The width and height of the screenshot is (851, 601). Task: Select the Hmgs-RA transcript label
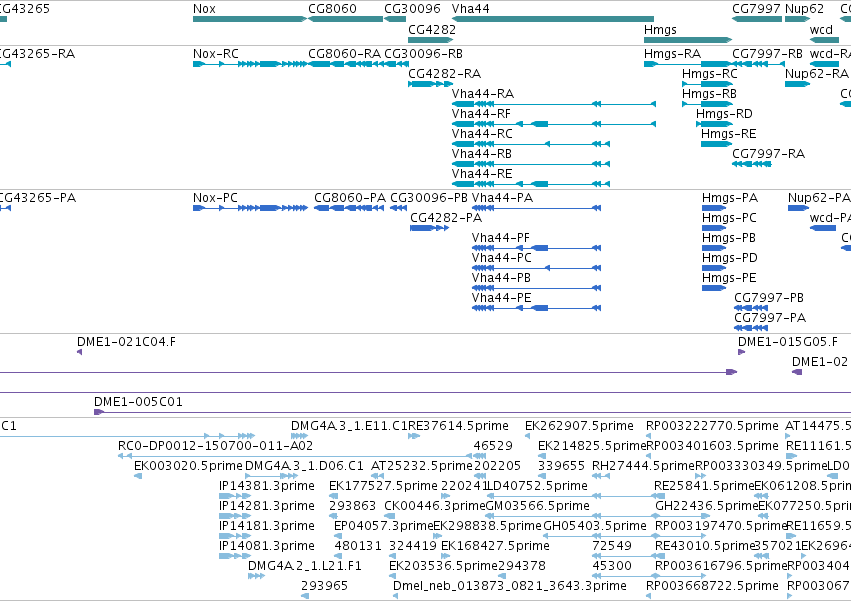point(672,54)
